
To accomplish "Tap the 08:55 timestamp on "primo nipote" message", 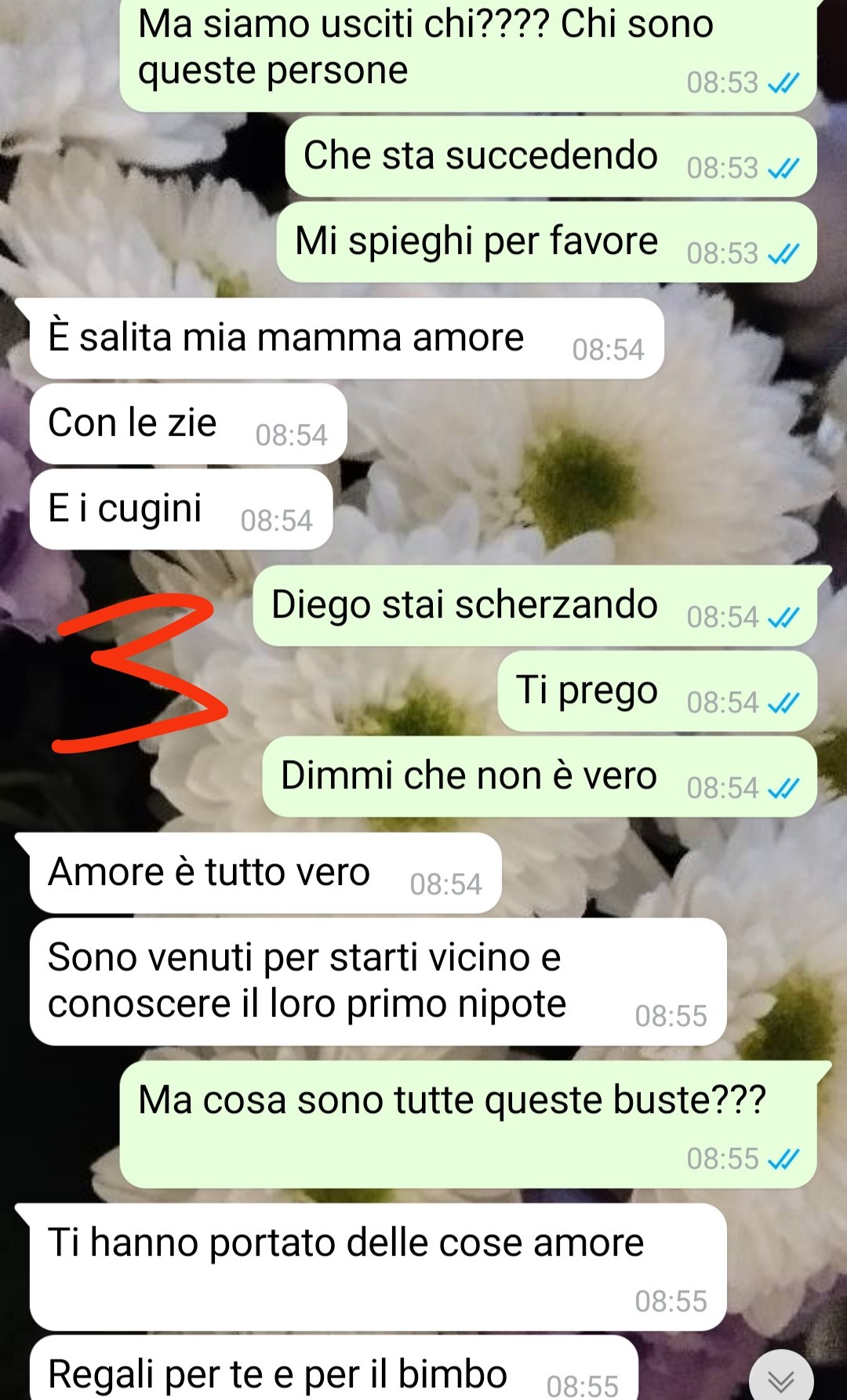I will click(671, 1016).
